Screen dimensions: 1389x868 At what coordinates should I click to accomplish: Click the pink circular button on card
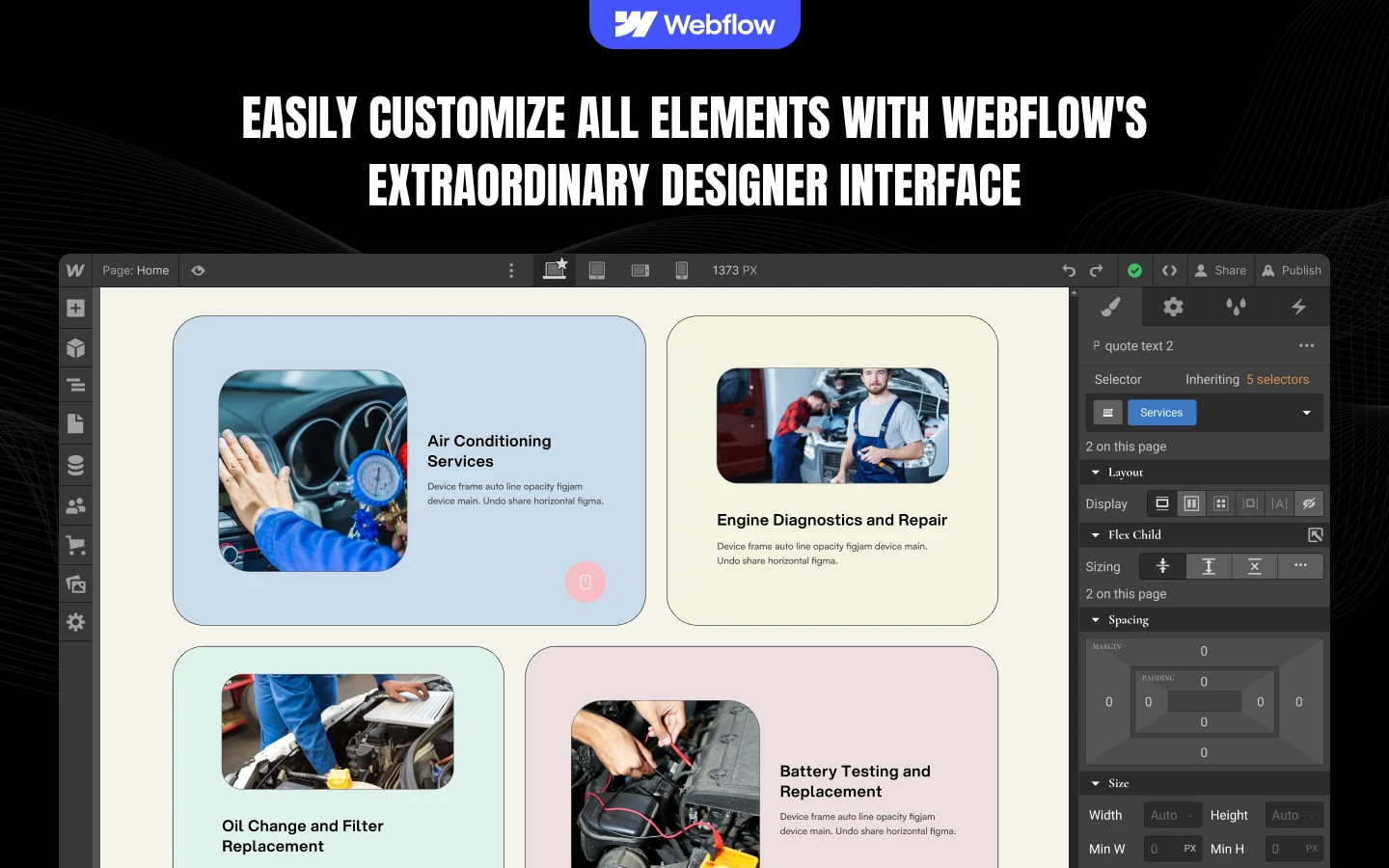(585, 583)
